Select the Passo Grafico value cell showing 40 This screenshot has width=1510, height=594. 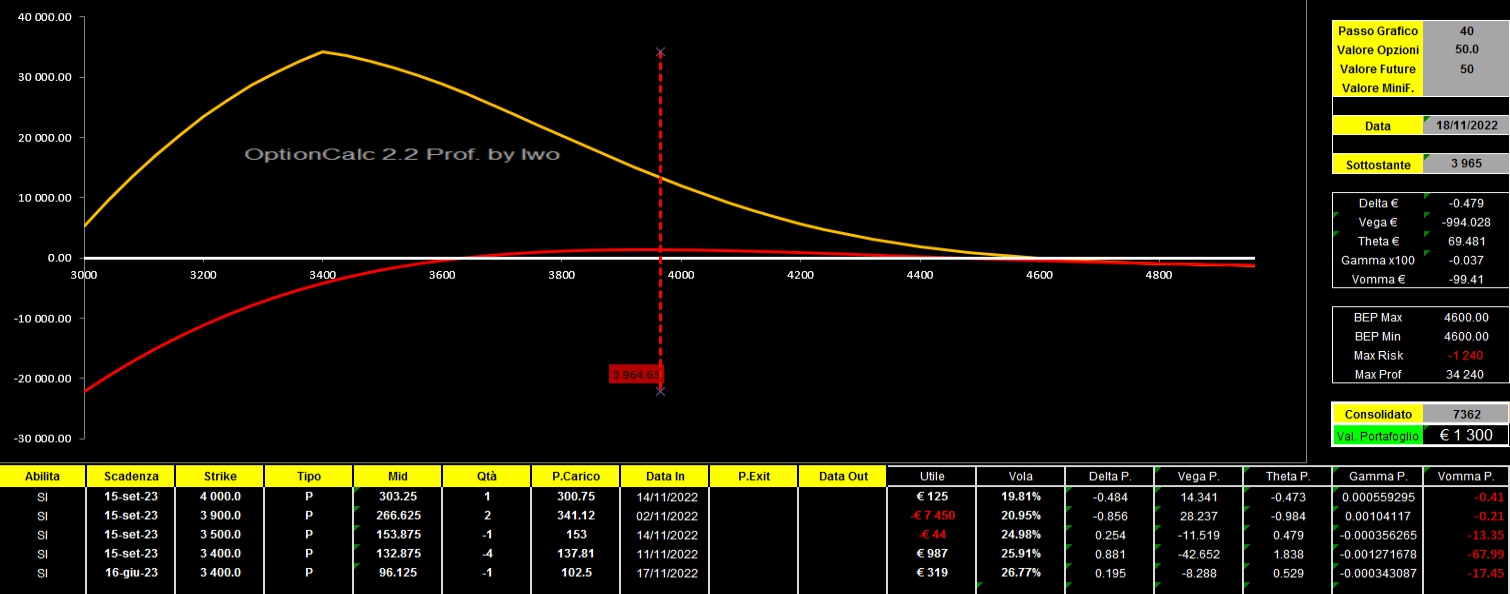coord(1465,31)
